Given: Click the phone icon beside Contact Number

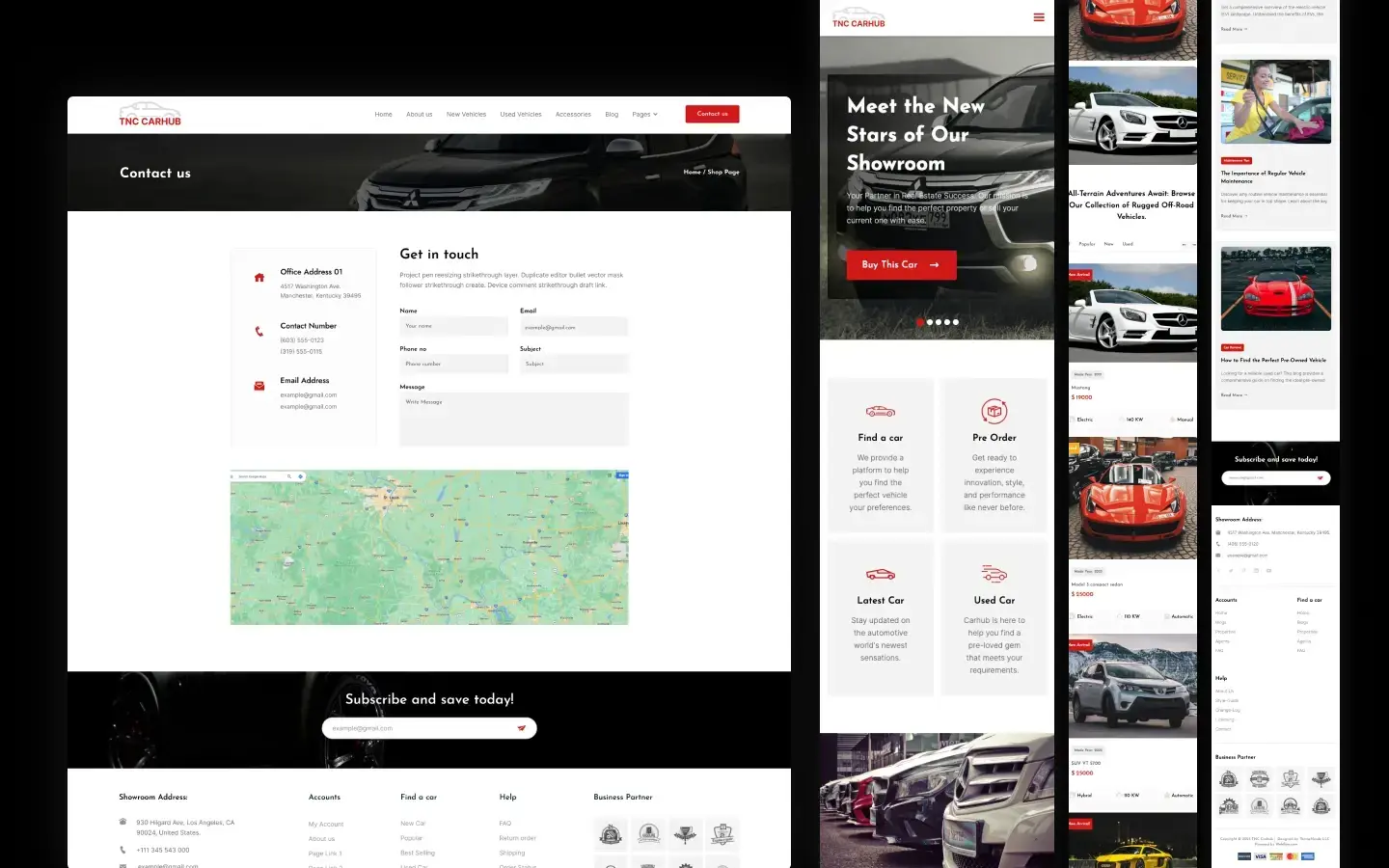Looking at the screenshot, I should [259, 331].
